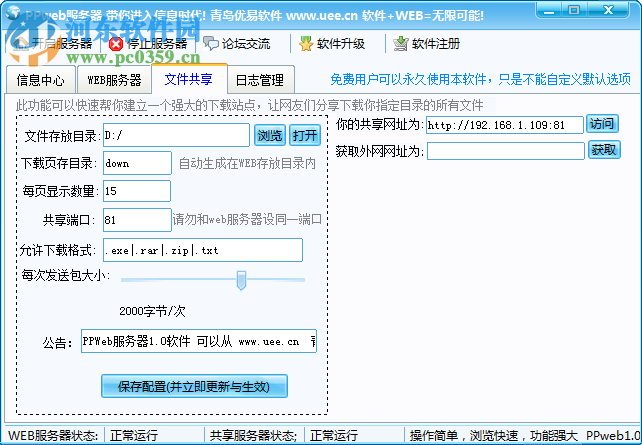Click 共享服务器状态 label in the status bar

253,436
